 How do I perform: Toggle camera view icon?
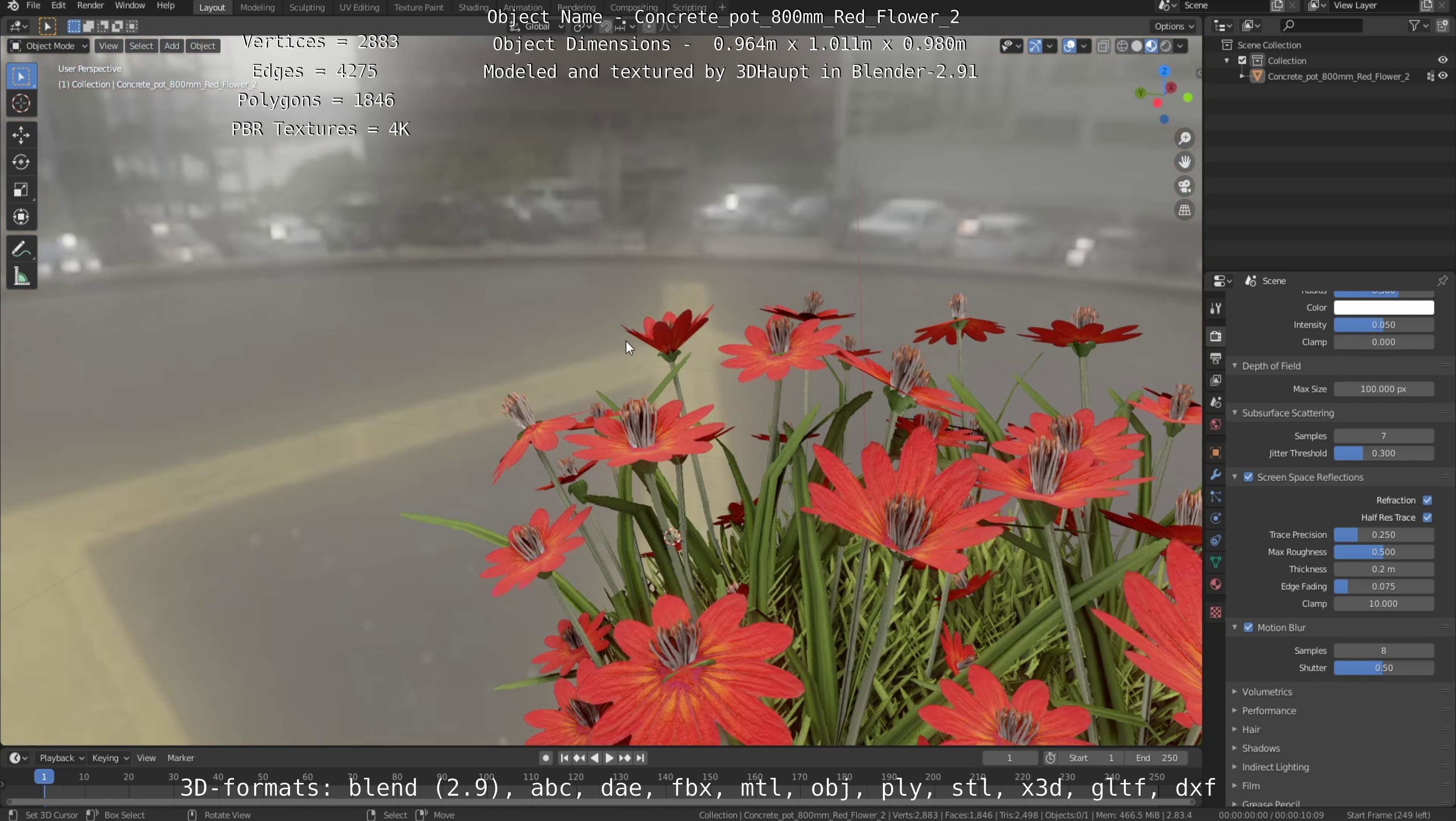tap(1184, 186)
